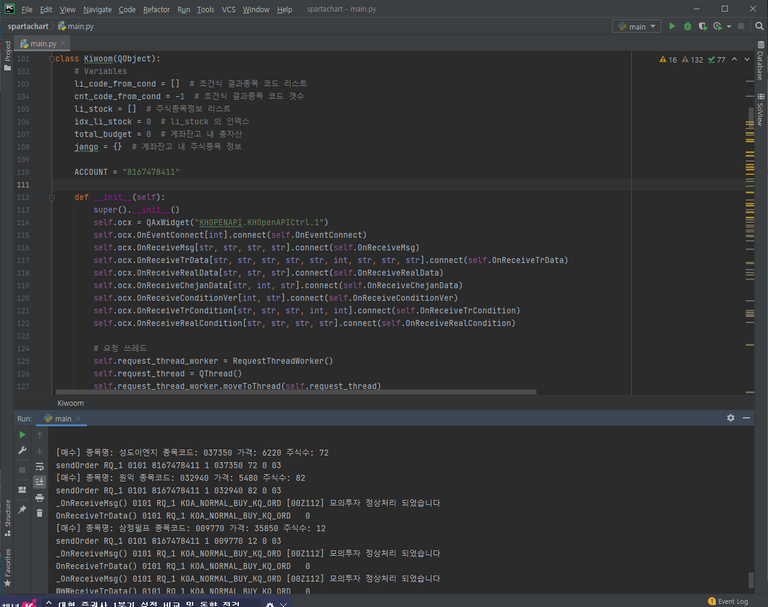Toggle pin tab in Run panel

[22, 510]
